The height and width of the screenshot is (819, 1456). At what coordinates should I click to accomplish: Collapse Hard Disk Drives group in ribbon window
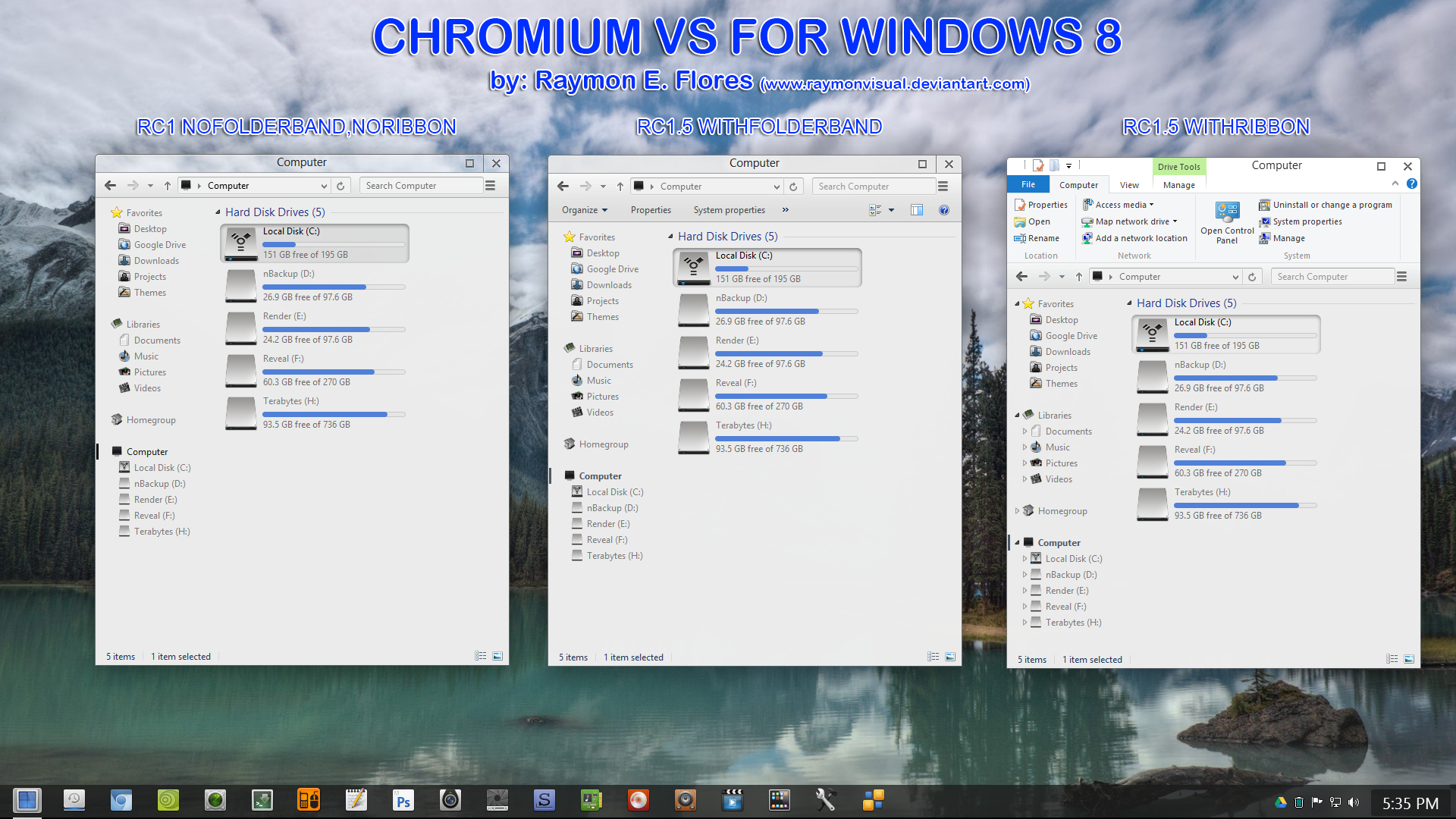[x=1129, y=303]
